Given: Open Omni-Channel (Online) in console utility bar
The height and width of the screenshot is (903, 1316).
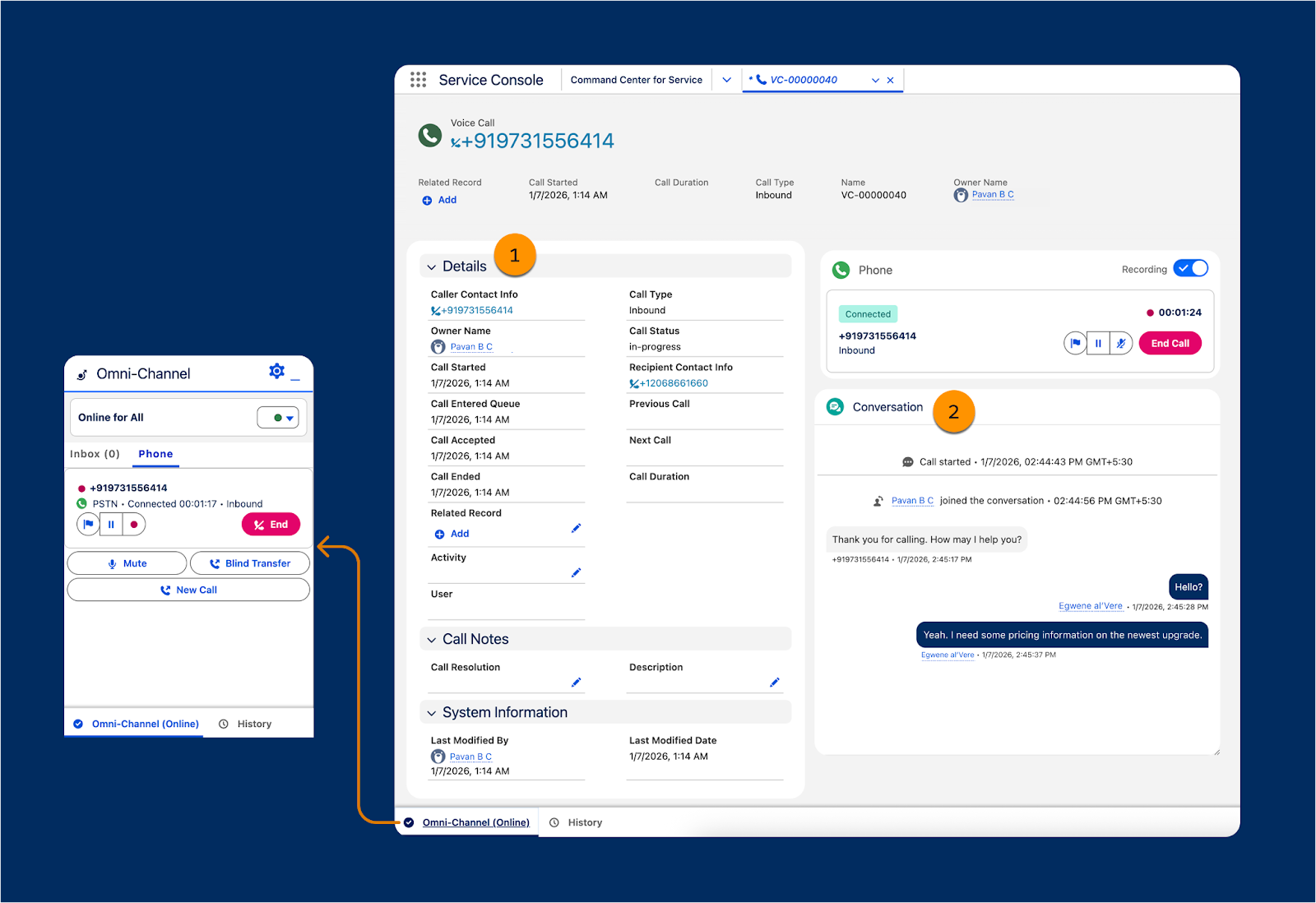Looking at the screenshot, I should coord(467,822).
